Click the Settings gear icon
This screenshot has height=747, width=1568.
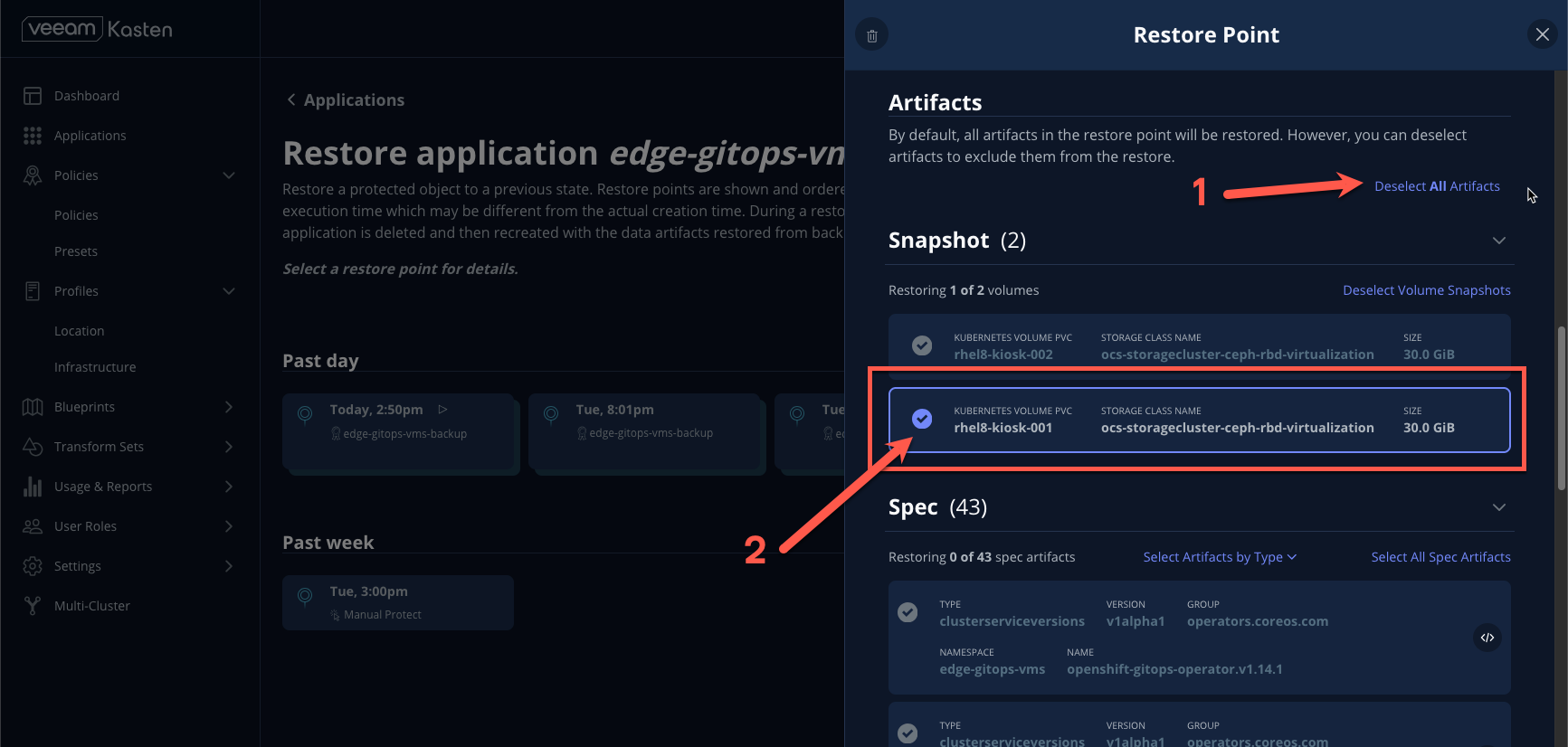tap(33, 566)
